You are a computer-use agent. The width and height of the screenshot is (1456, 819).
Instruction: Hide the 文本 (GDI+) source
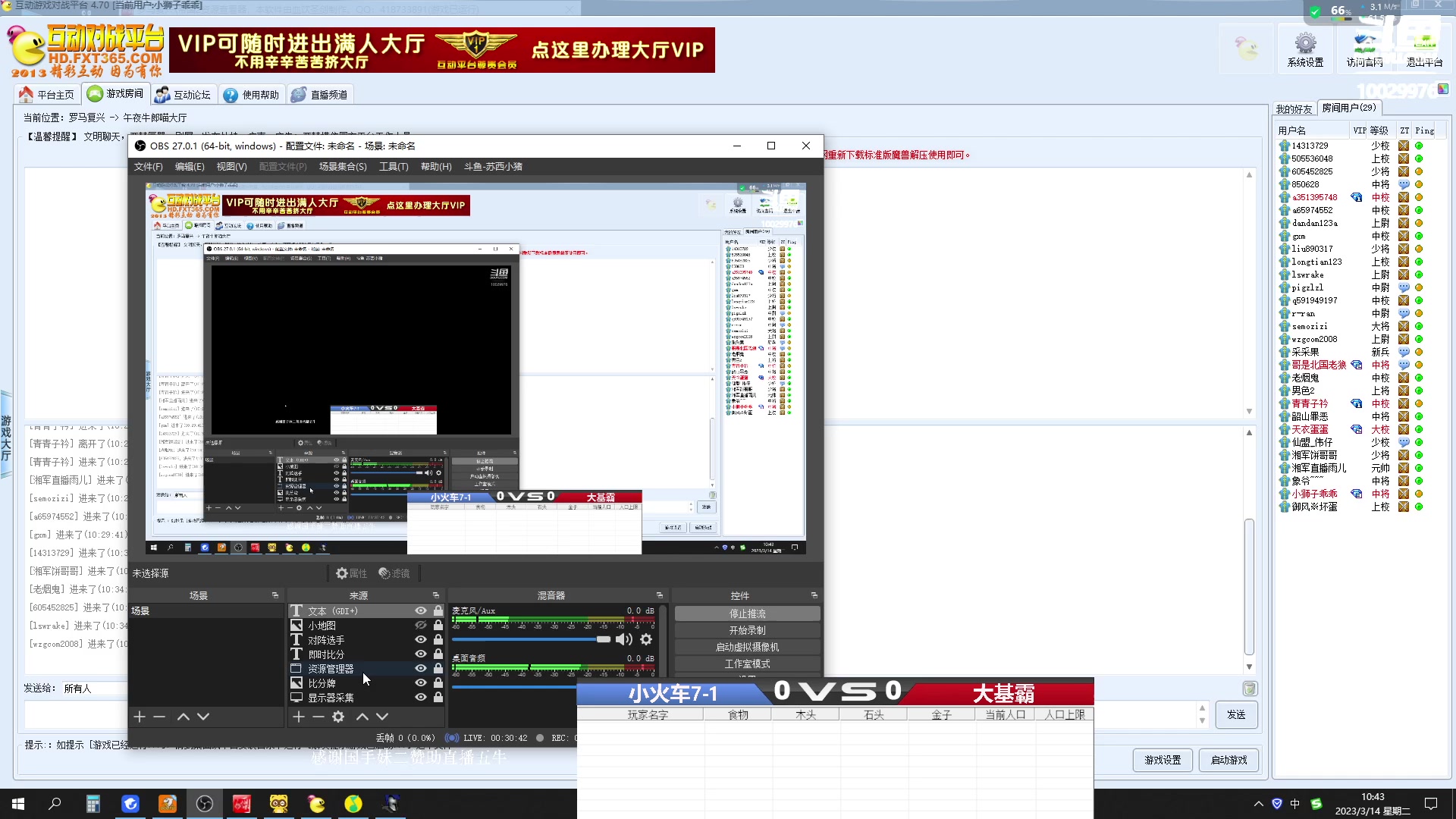(420, 610)
